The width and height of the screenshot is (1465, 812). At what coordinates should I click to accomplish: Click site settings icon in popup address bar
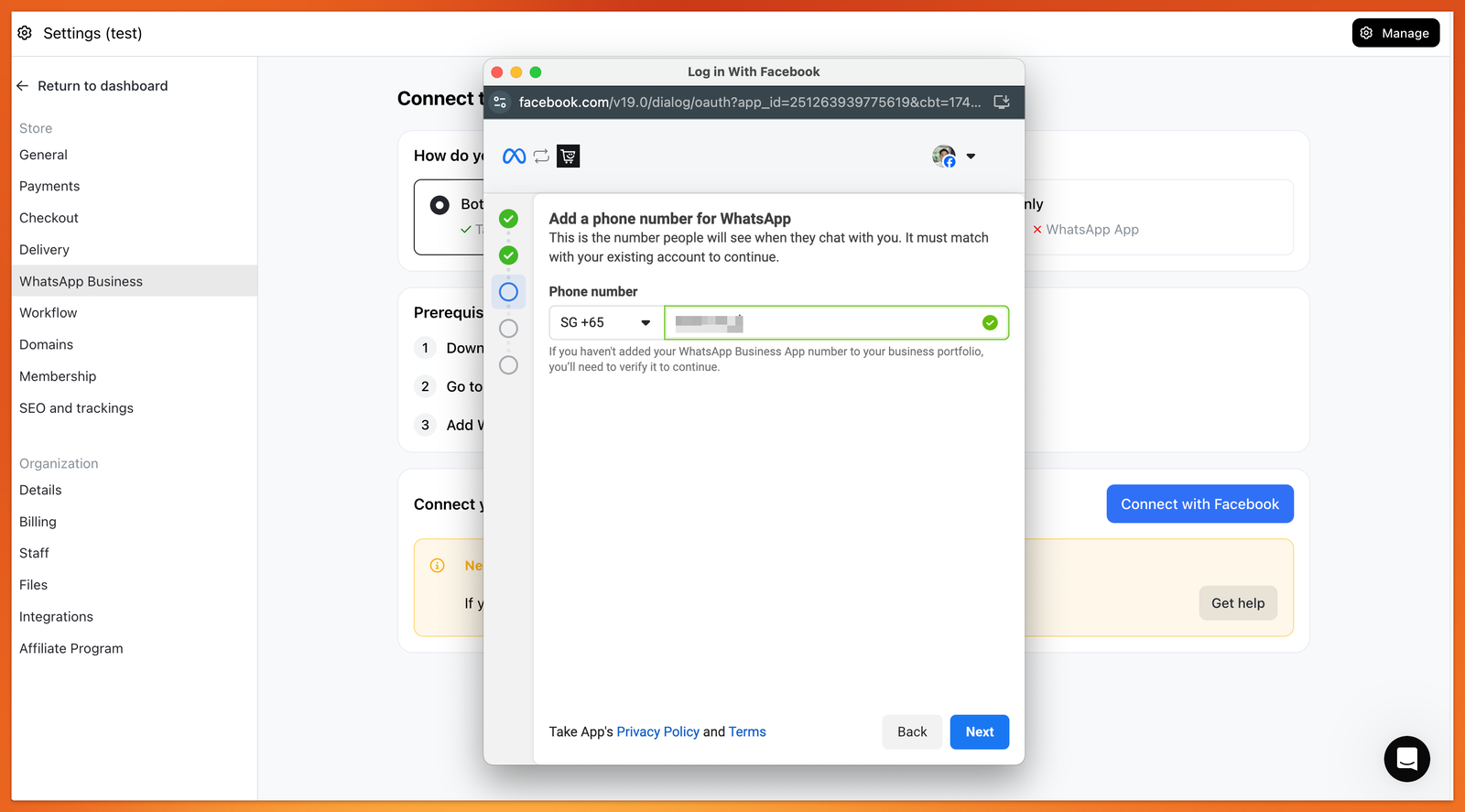[x=500, y=103]
